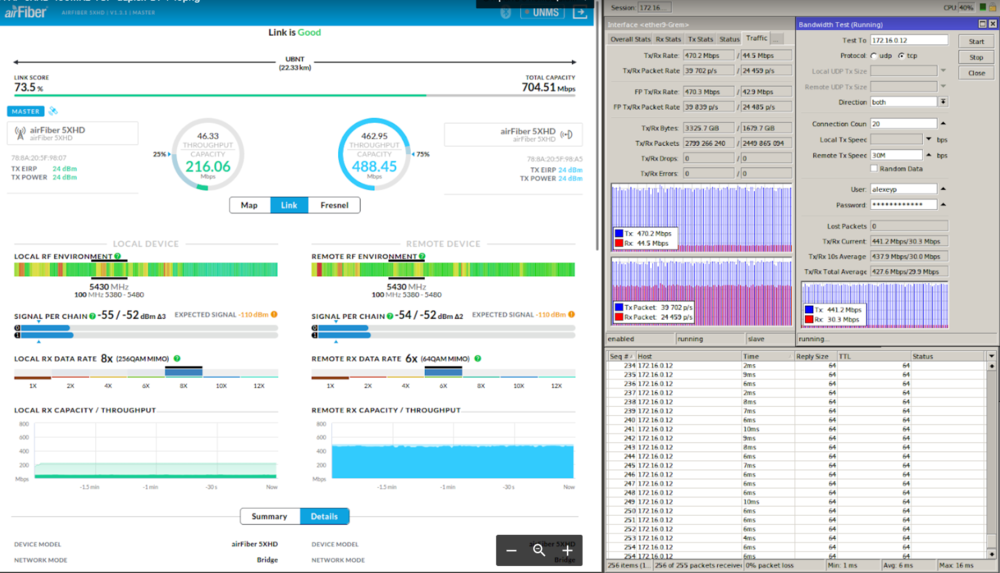Open the Direction dropdown
Image resolution: width=1000 pixels, height=573 pixels.
pyautogui.click(x=943, y=102)
